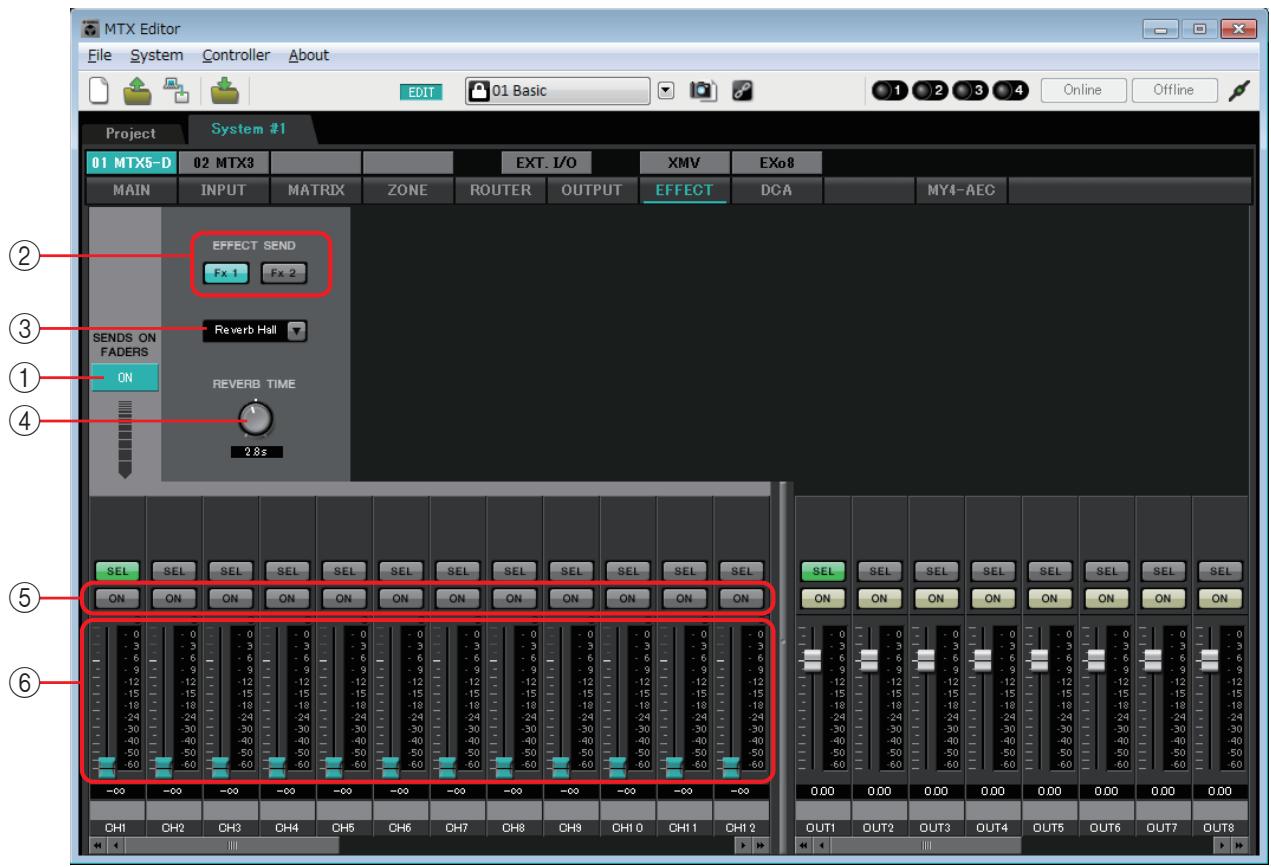Screen dimensions: 1271x867
Task: Click double left scroll arrow under CH1
Action: click(99, 845)
